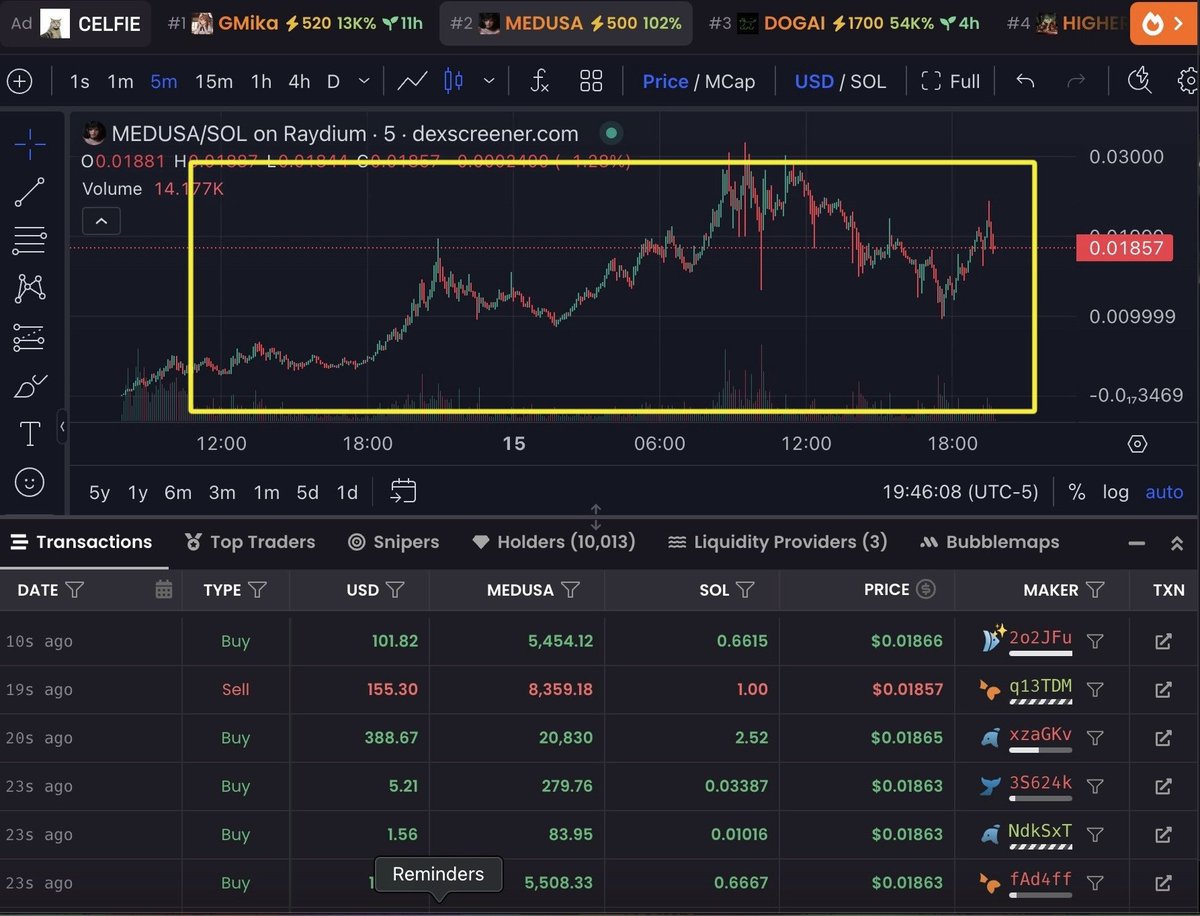Select the 5m timeframe
Viewport: 1200px width, 916px height.
pos(163,82)
